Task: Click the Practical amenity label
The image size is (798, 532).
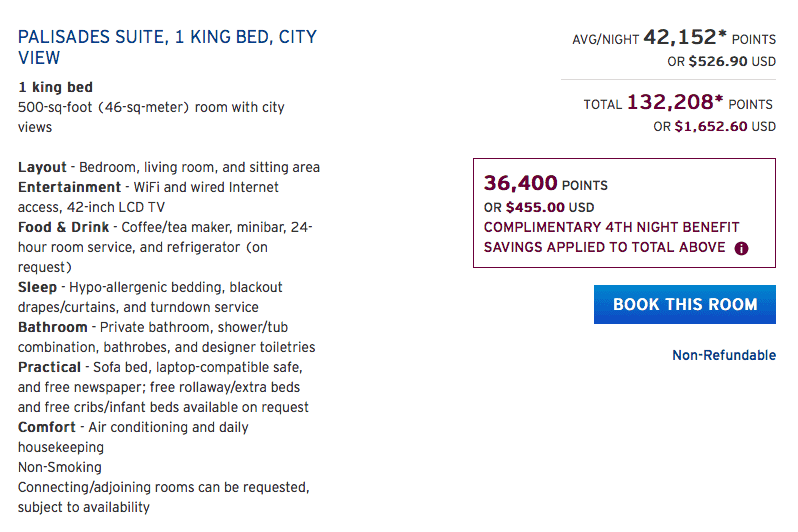Action: click(x=49, y=367)
